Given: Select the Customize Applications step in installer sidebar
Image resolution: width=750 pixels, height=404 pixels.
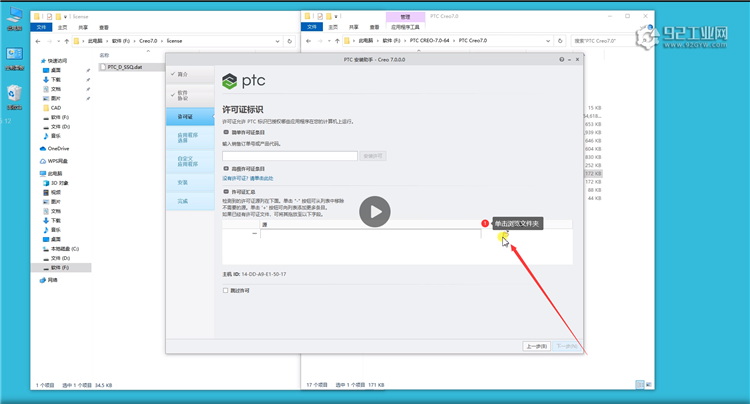Looking at the screenshot, I should point(190,161).
